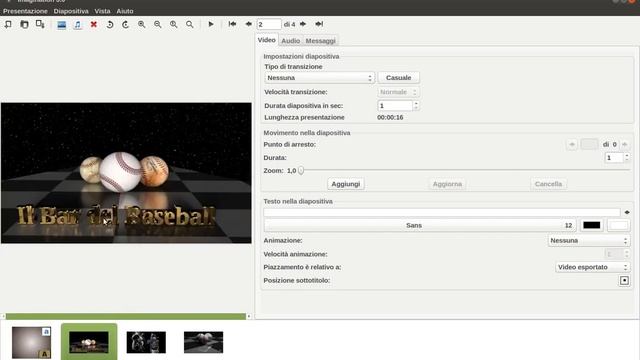This screenshot has height=360, width=640.
Task: Click Durata diapositiva in sec field
Action: (395, 106)
